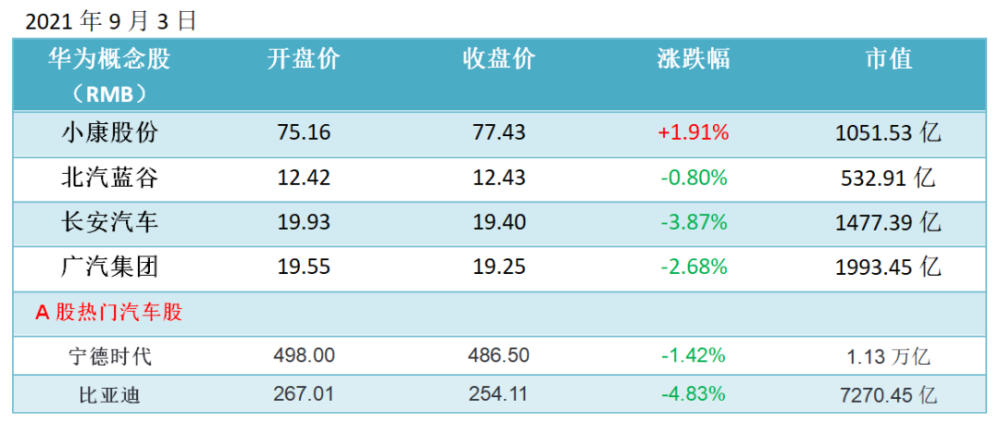Click the 市值 column header
1000x422 pixels.
click(888, 60)
